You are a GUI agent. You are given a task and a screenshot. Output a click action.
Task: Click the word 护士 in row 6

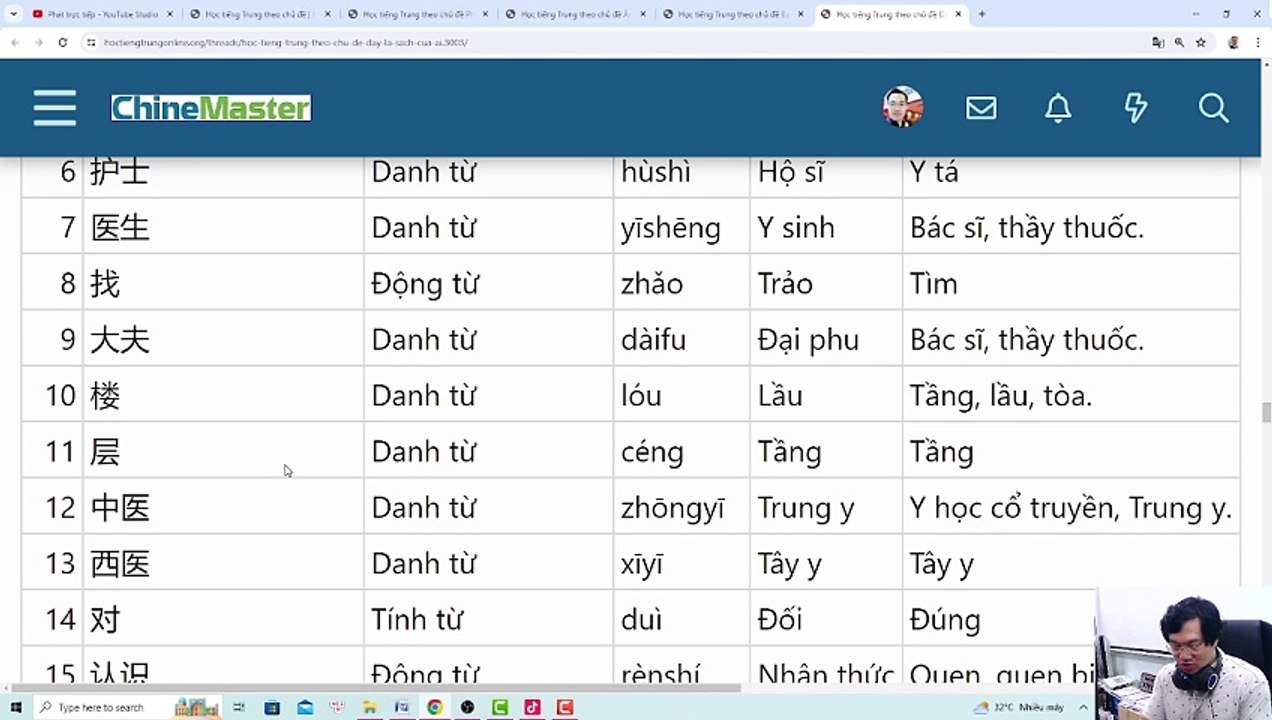click(x=120, y=172)
